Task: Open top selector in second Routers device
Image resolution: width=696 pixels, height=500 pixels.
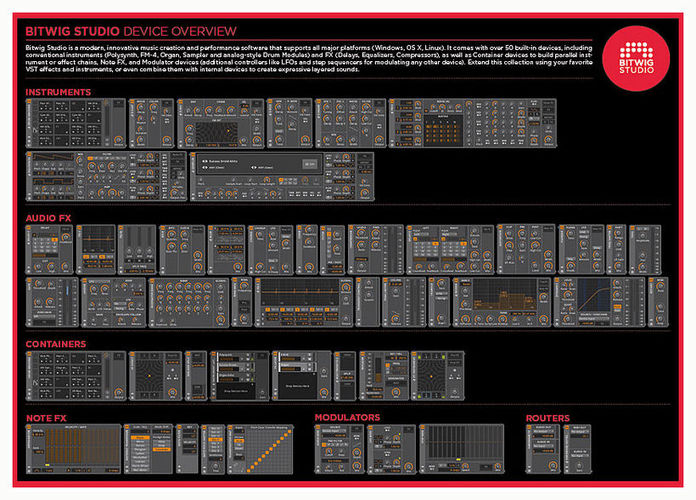Action: (x=580, y=431)
